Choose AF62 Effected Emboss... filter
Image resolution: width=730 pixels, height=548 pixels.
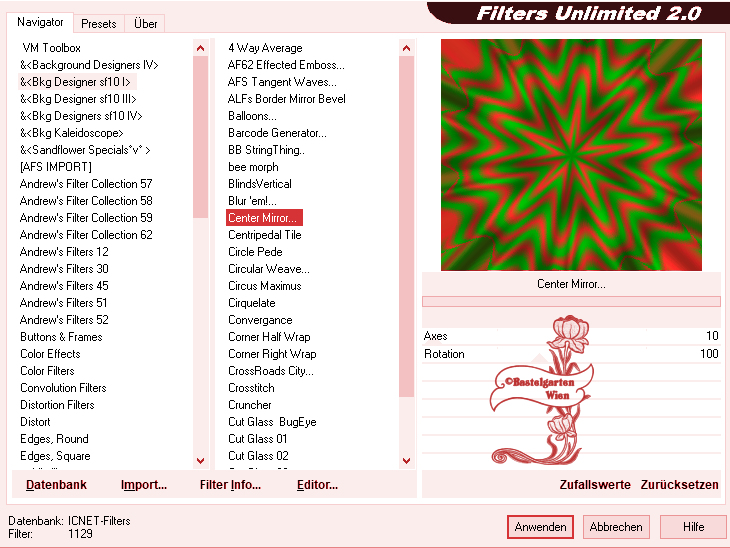(x=286, y=65)
